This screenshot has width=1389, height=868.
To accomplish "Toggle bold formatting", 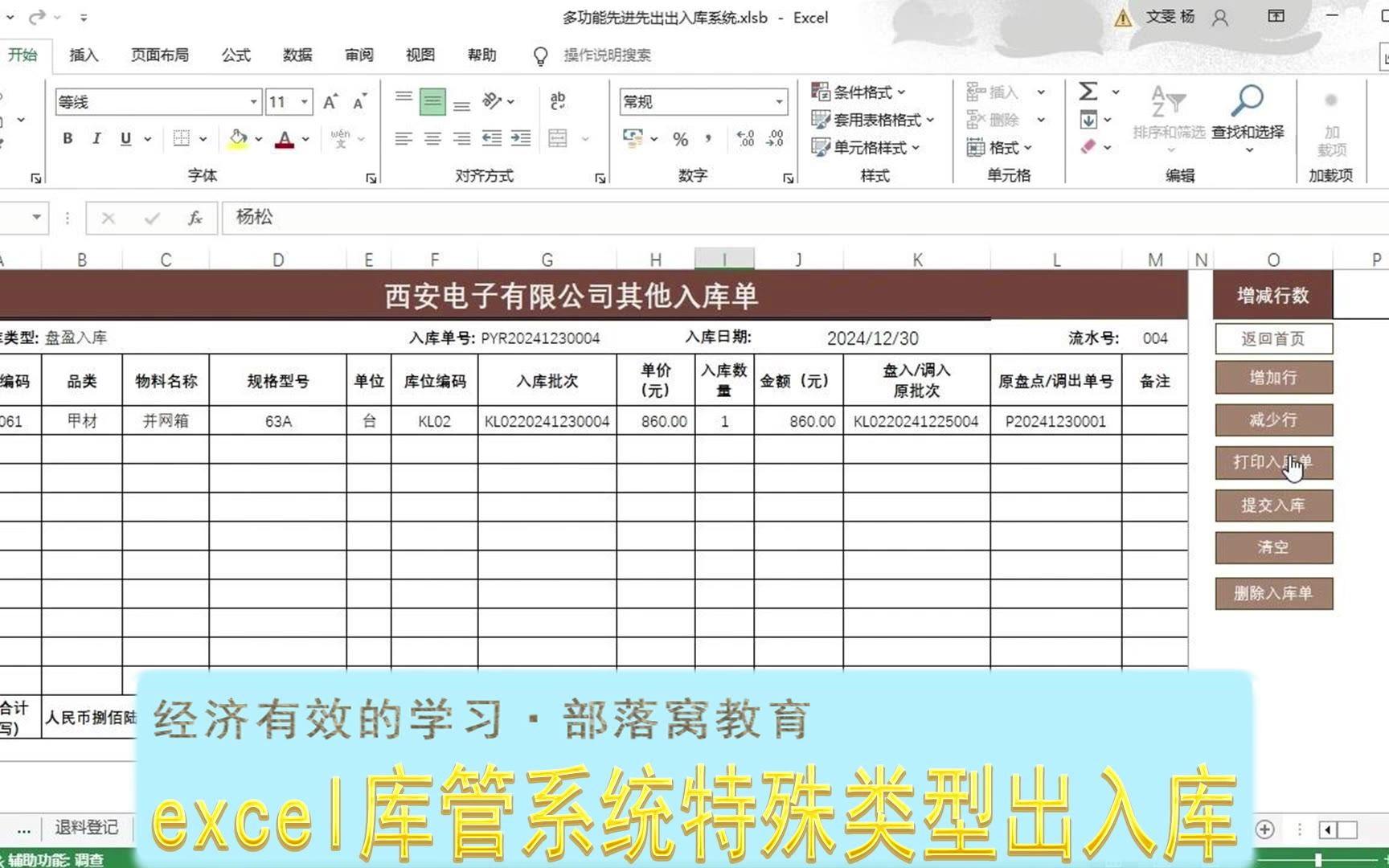I will pyautogui.click(x=68, y=138).
